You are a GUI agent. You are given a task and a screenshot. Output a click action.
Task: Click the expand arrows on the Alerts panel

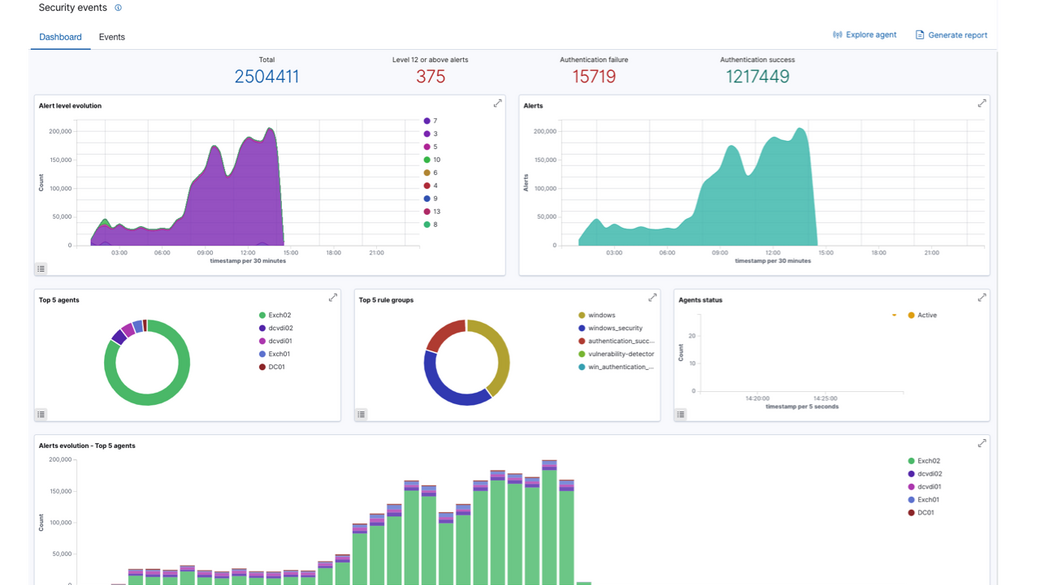(x=981, y=102)
